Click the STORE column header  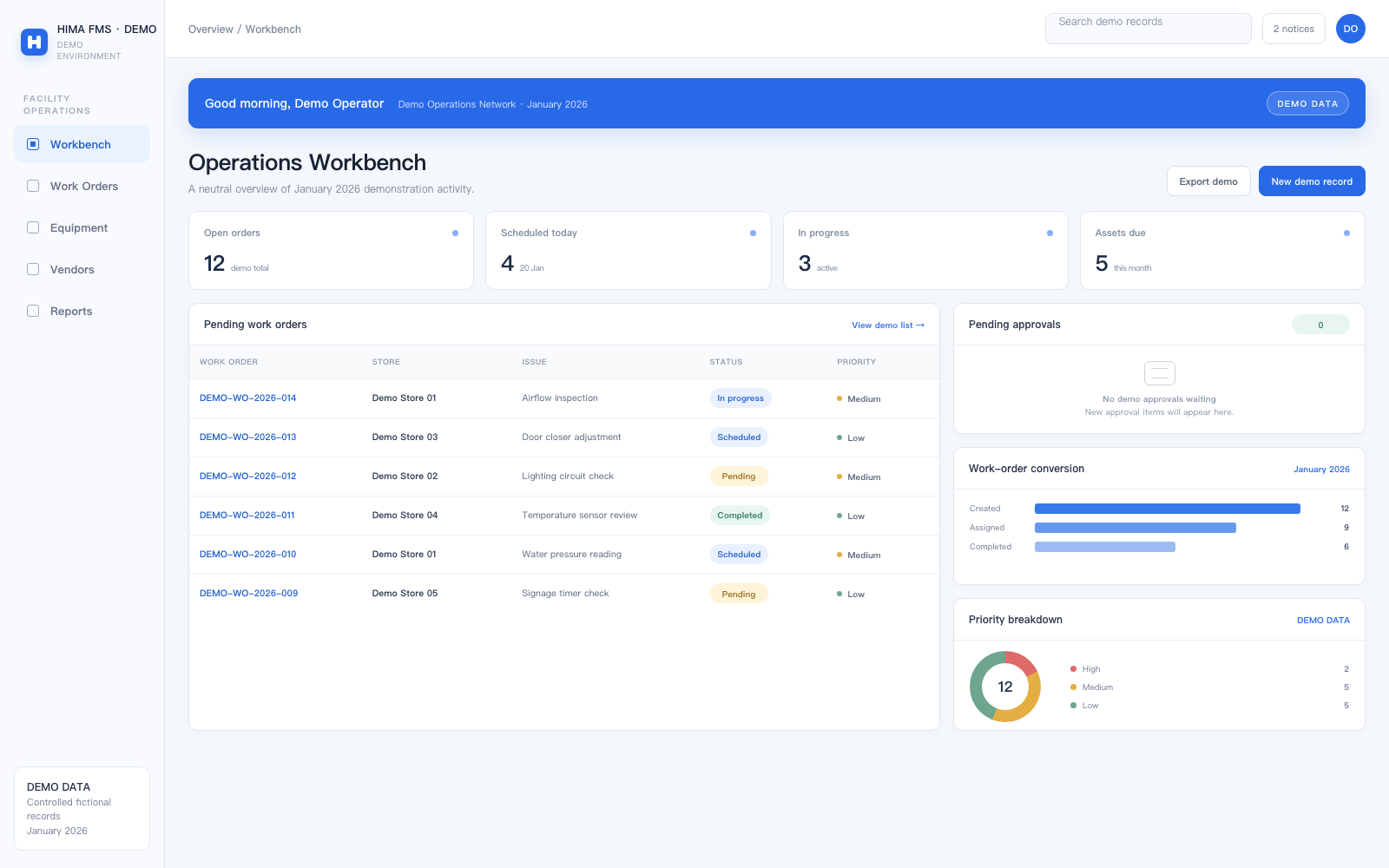tap(386, 362)
